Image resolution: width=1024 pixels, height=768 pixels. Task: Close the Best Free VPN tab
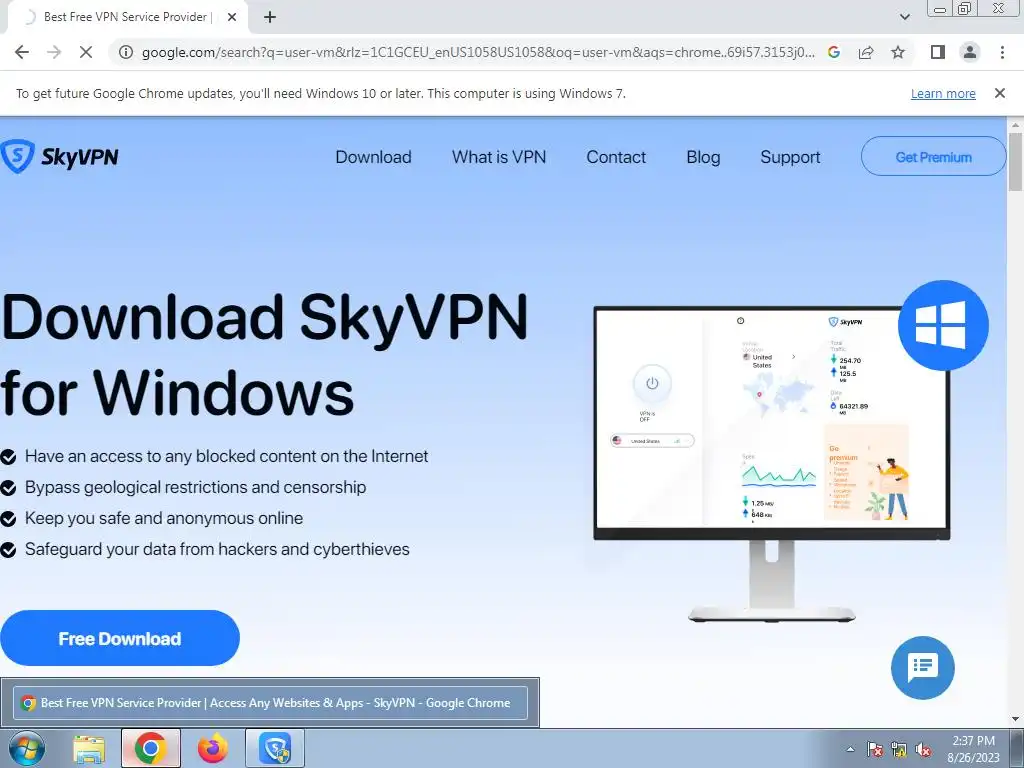(232, 17)
